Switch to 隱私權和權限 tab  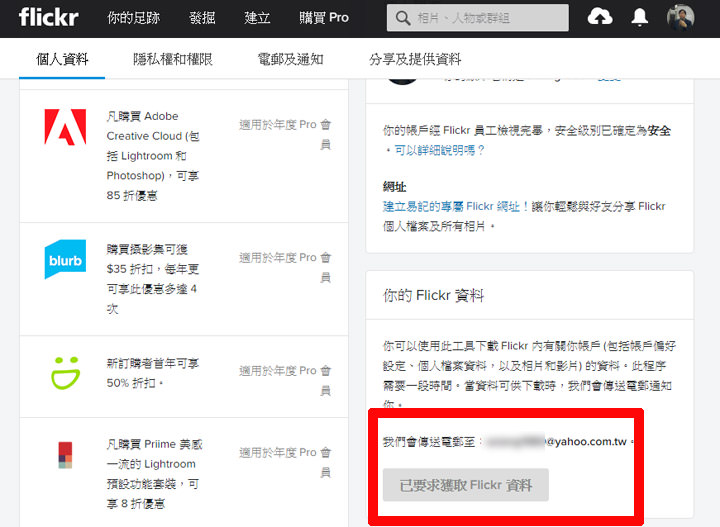coord(173,59)
